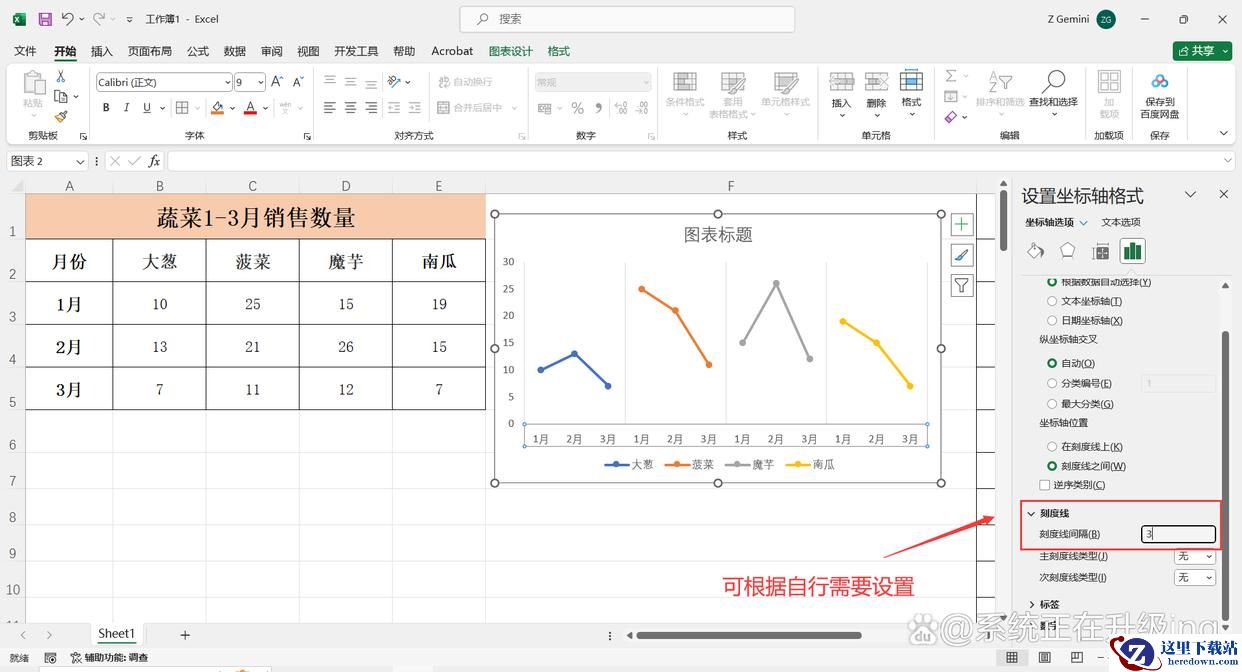Click the Save icon in title bar
The width and height of the screenshot is (1242, 672).
pos(45,19)
